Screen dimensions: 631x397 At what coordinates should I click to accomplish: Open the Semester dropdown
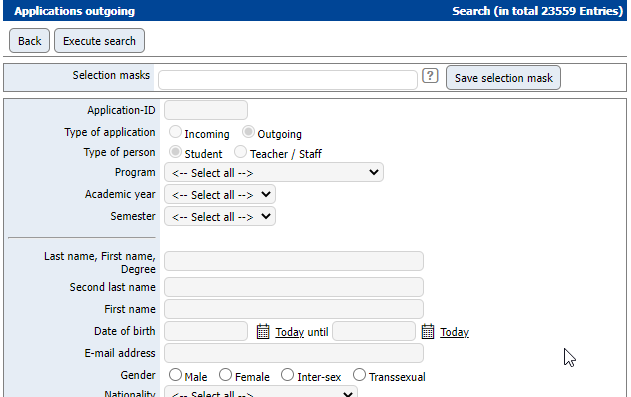[220, 216]
